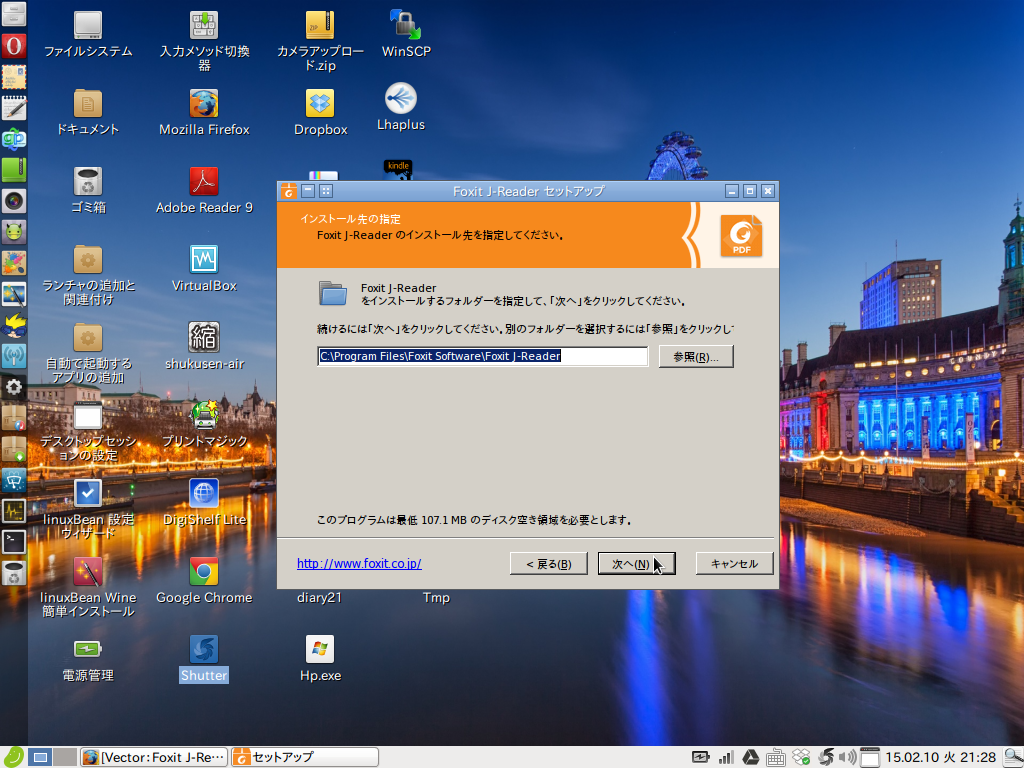Switch to second workspace in pager
This screenshot has width=1024, height=768.
tap(65, 758)
